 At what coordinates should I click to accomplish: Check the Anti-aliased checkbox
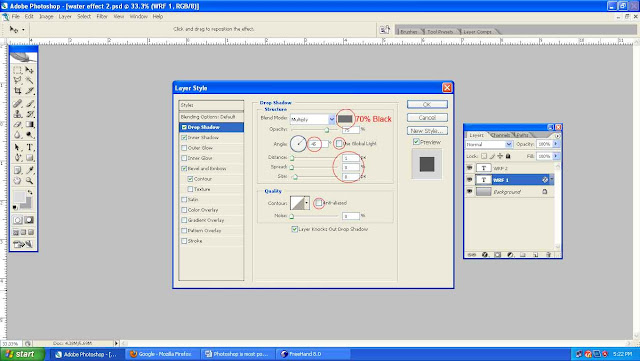[x=319, y=203]
